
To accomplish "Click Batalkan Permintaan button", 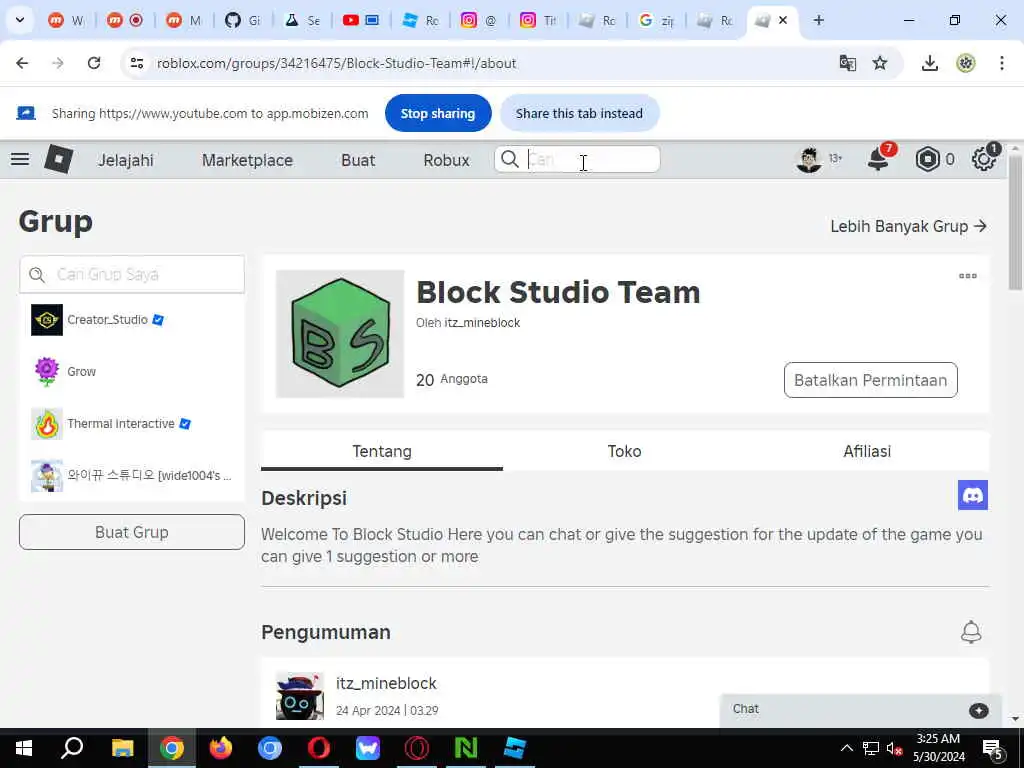I will pos(871,380).
